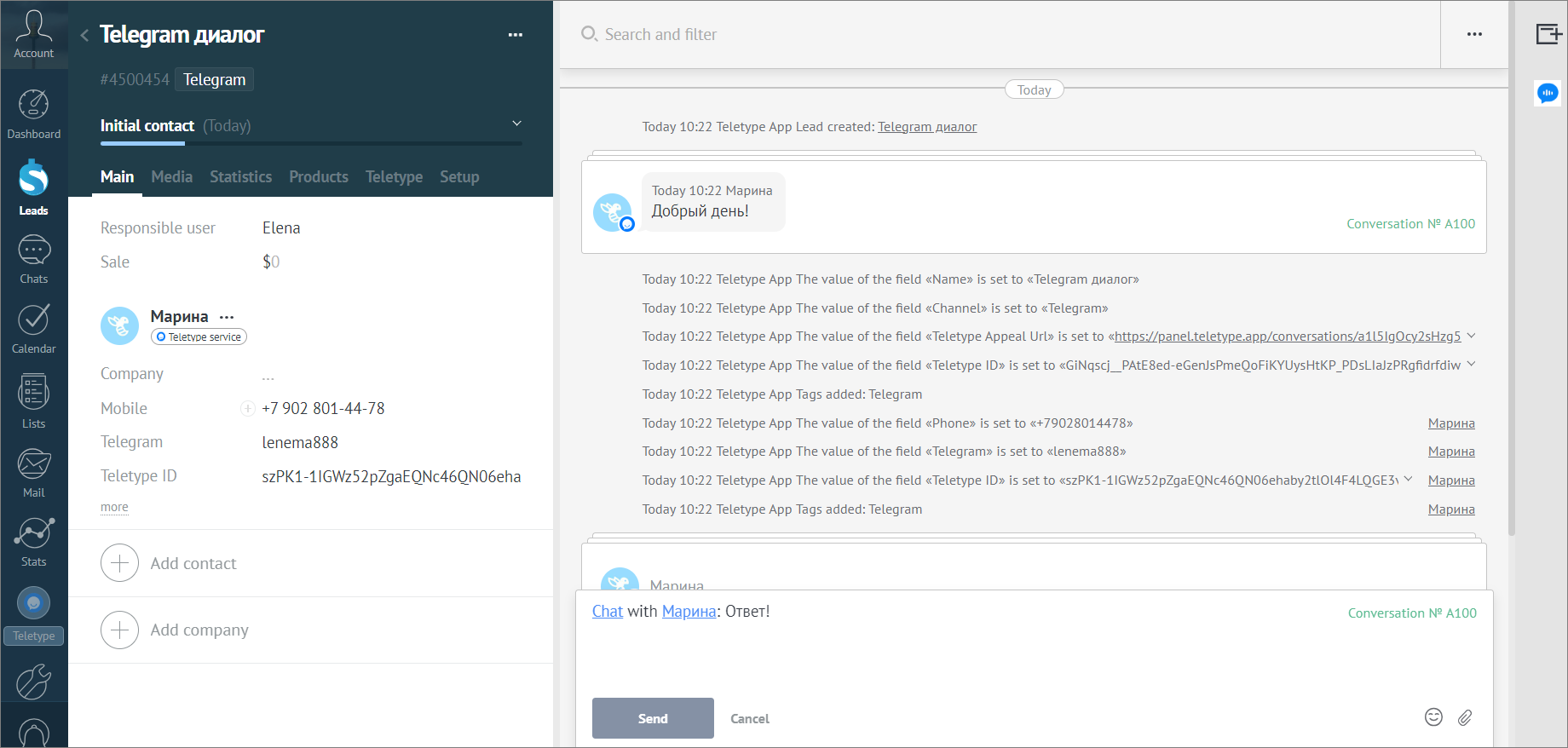Expand the Initial contact stage dropdown
This screenshot has width=1568, height=748.
coord(516,124)
